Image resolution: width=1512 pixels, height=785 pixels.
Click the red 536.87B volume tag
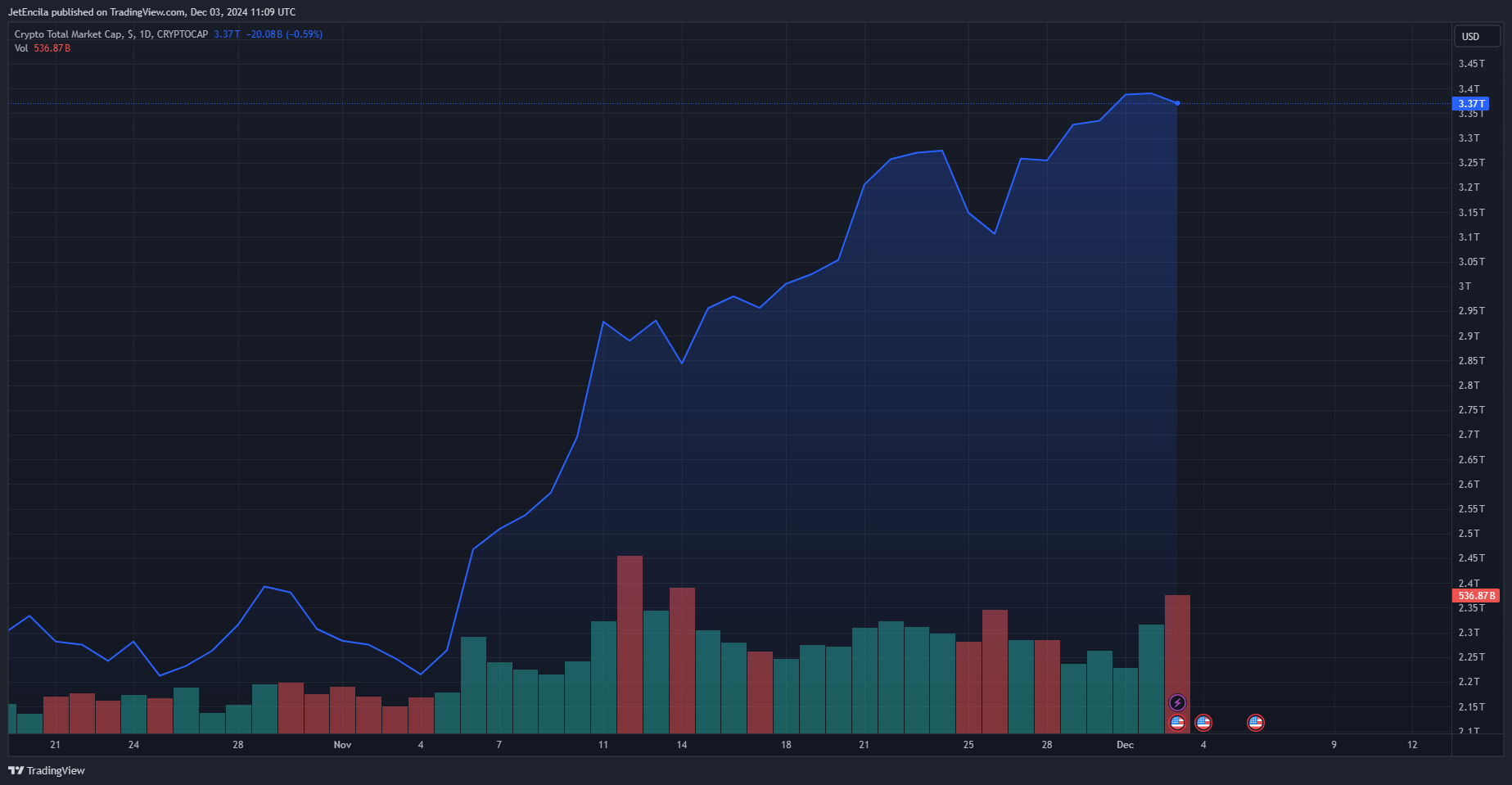point(1476,596)
